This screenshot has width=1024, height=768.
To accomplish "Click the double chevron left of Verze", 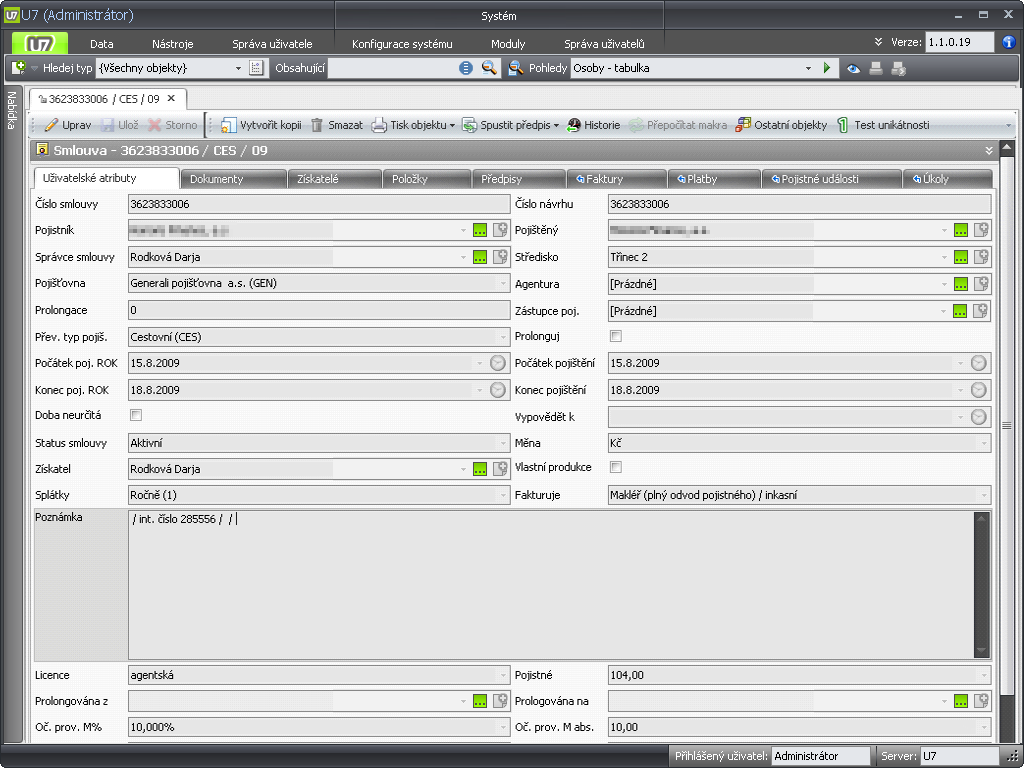I will [x=878, y=42].
